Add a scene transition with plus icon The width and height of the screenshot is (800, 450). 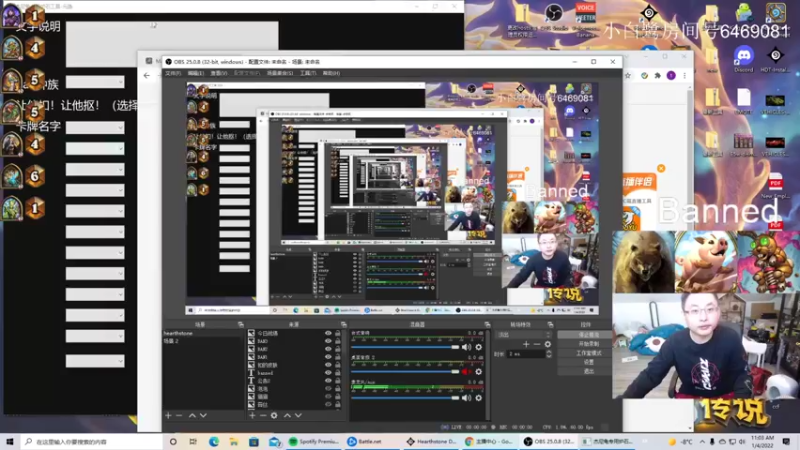[526, 344]
